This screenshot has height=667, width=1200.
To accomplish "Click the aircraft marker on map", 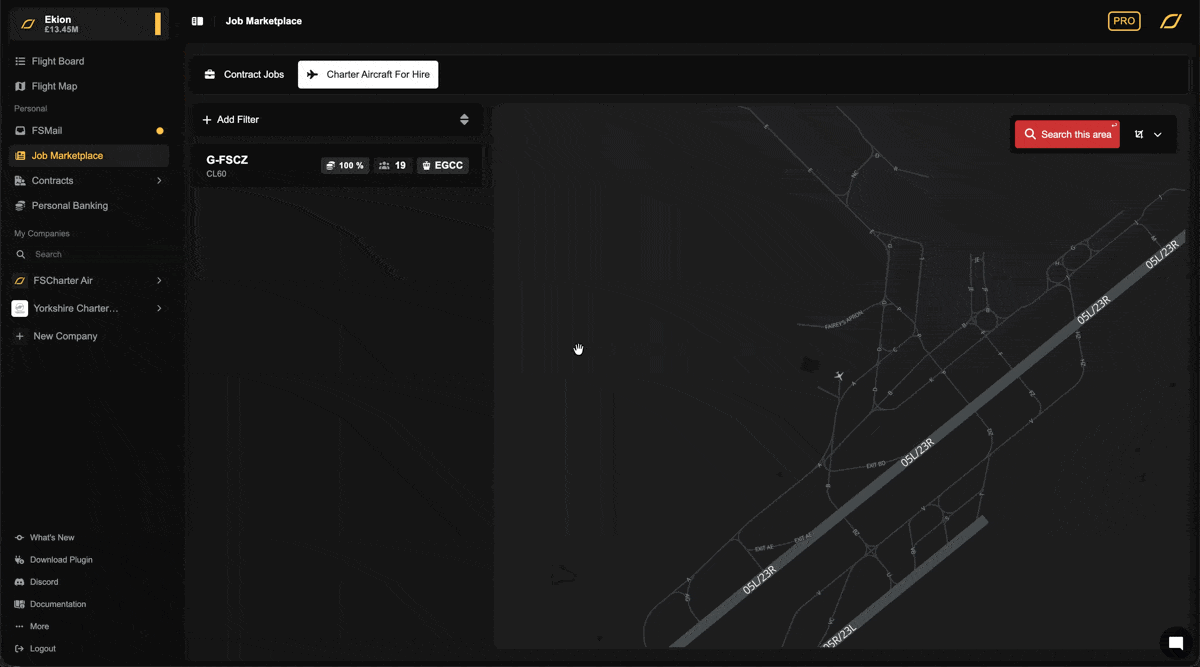I will point(839,376).
